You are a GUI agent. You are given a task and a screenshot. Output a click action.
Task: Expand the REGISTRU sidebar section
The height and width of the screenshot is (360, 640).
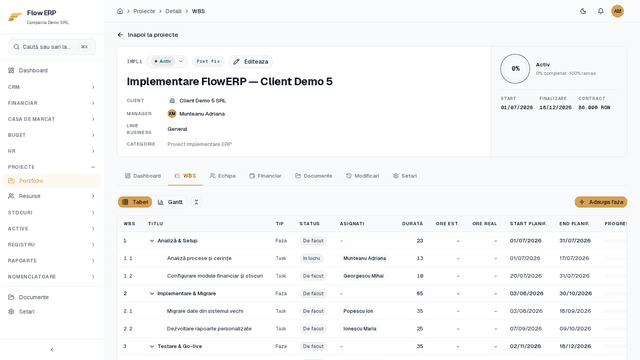tap(52, 244)
